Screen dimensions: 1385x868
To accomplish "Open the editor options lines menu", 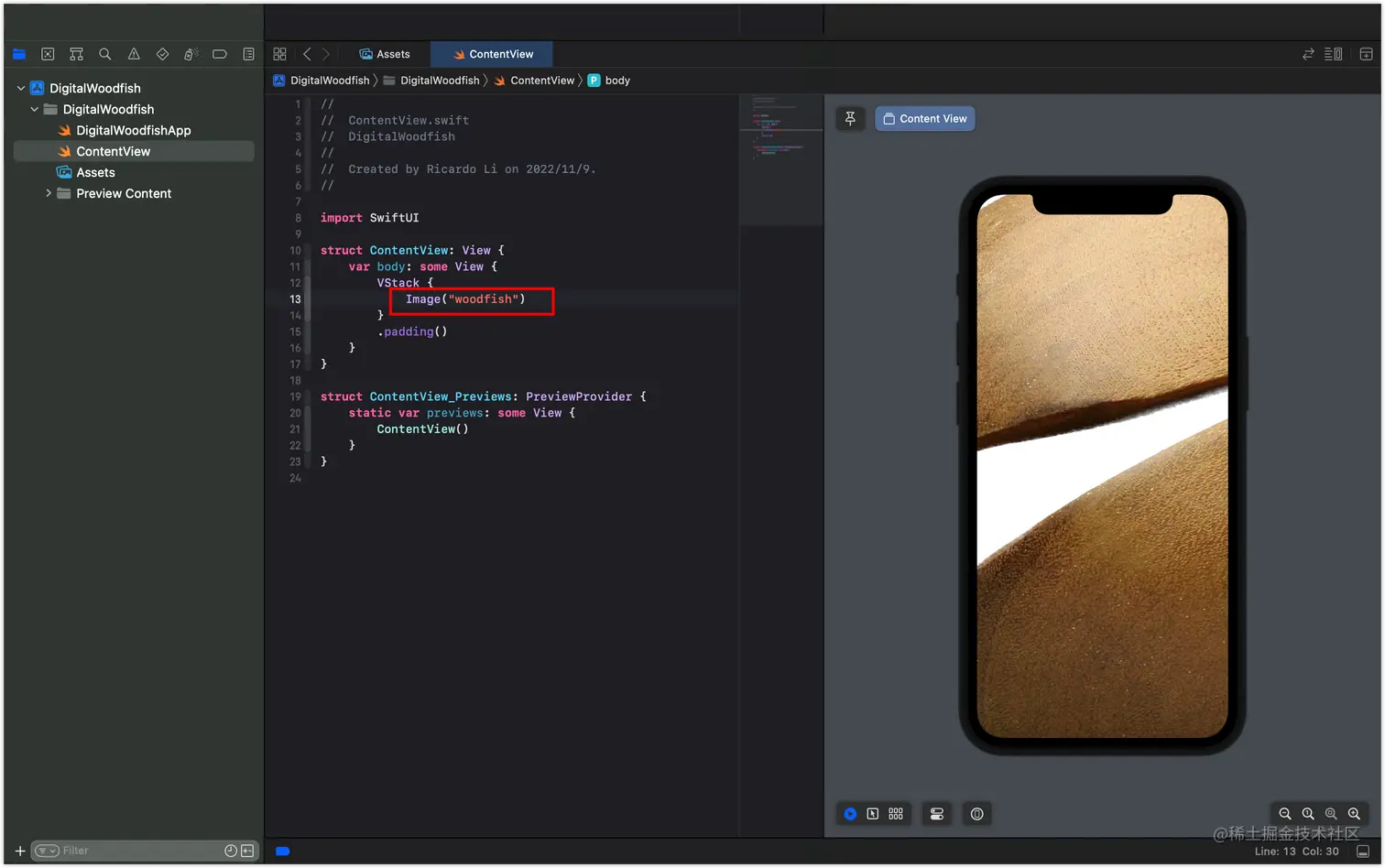I will tap(1334, 54).
